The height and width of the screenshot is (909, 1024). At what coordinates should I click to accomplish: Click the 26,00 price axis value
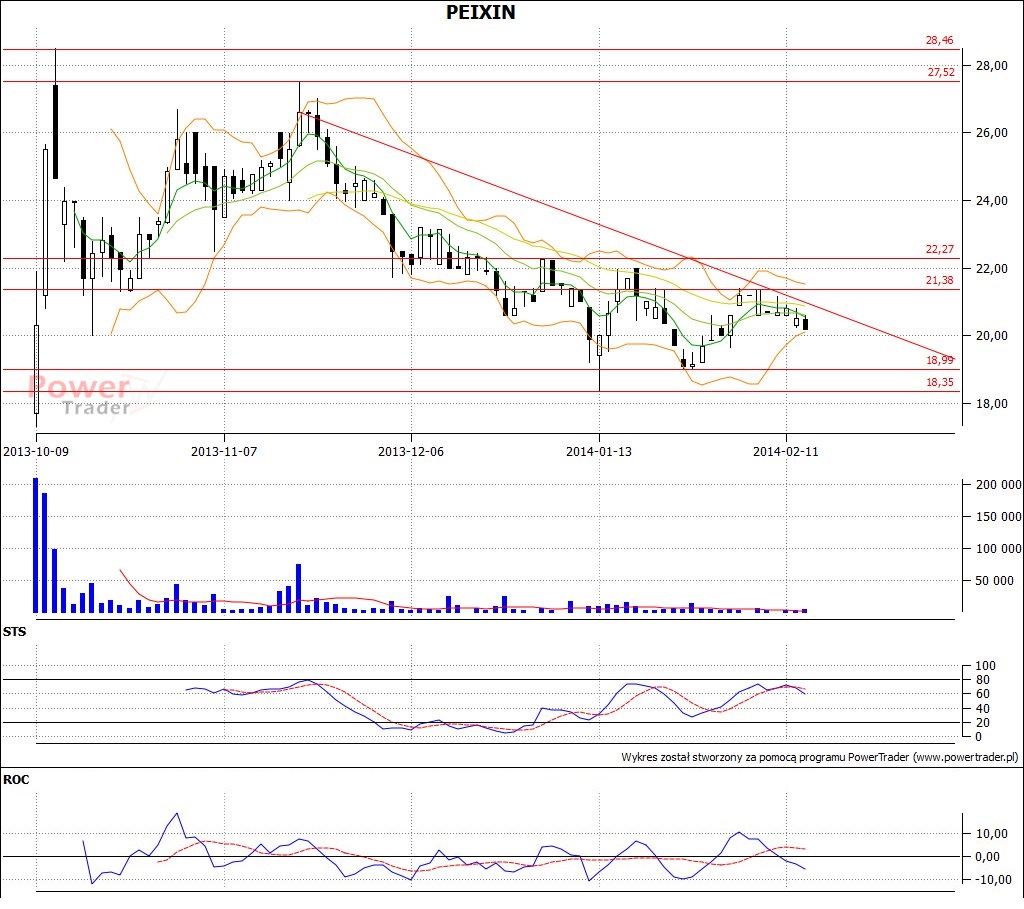coord(991,133)
